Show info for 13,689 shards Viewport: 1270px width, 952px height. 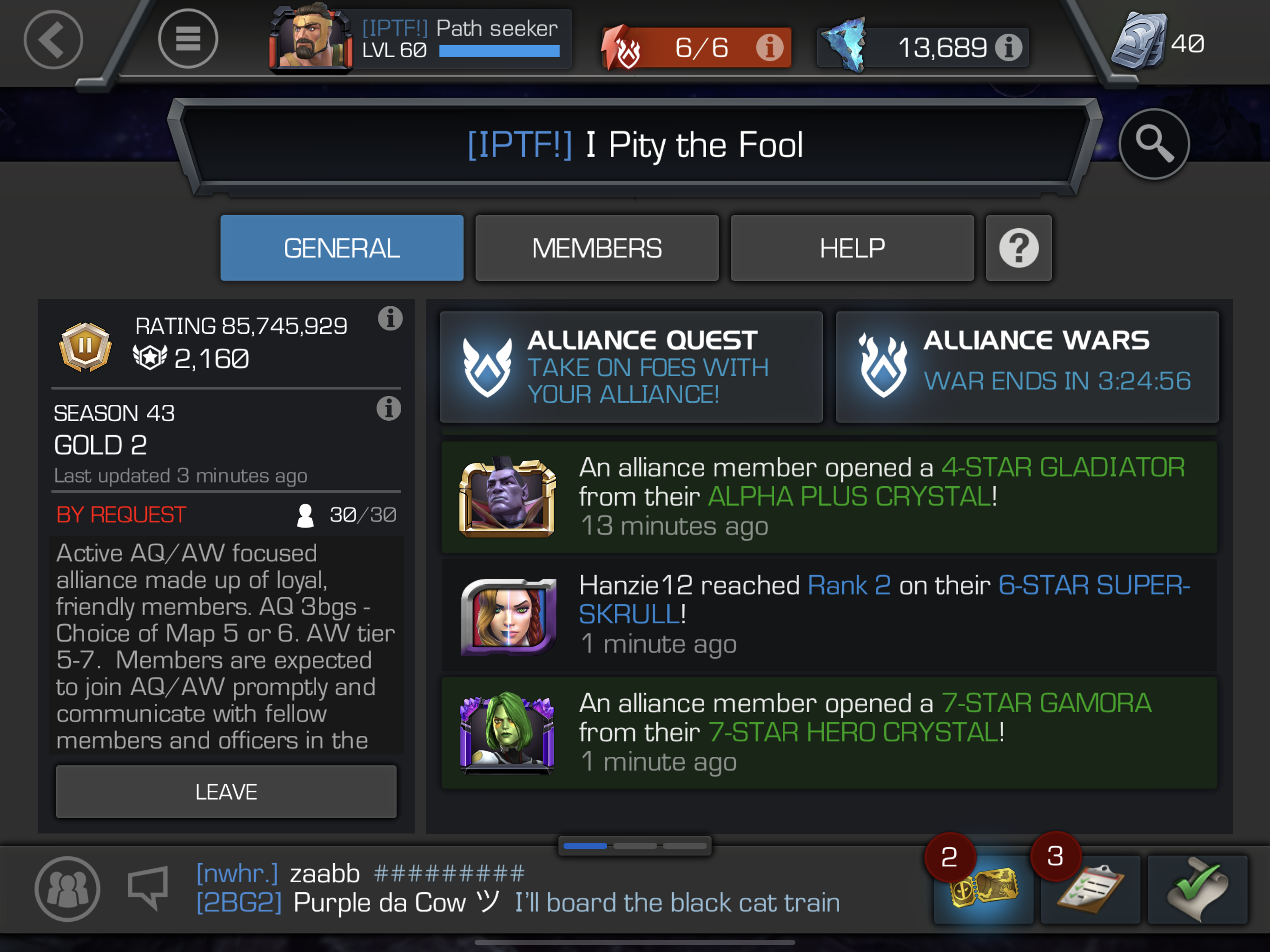point(1009,47)
